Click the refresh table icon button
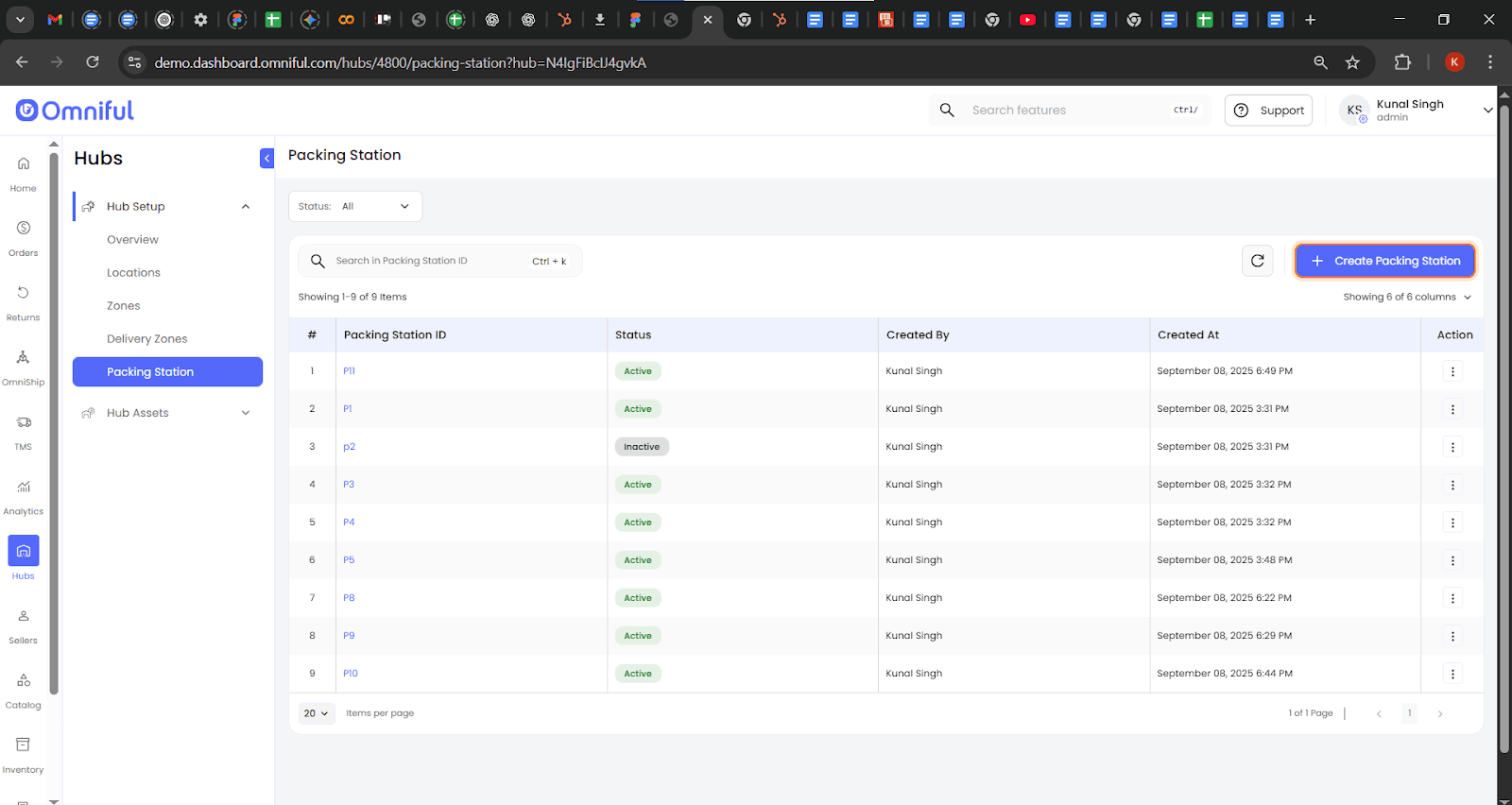 [x=1257, y=261]
